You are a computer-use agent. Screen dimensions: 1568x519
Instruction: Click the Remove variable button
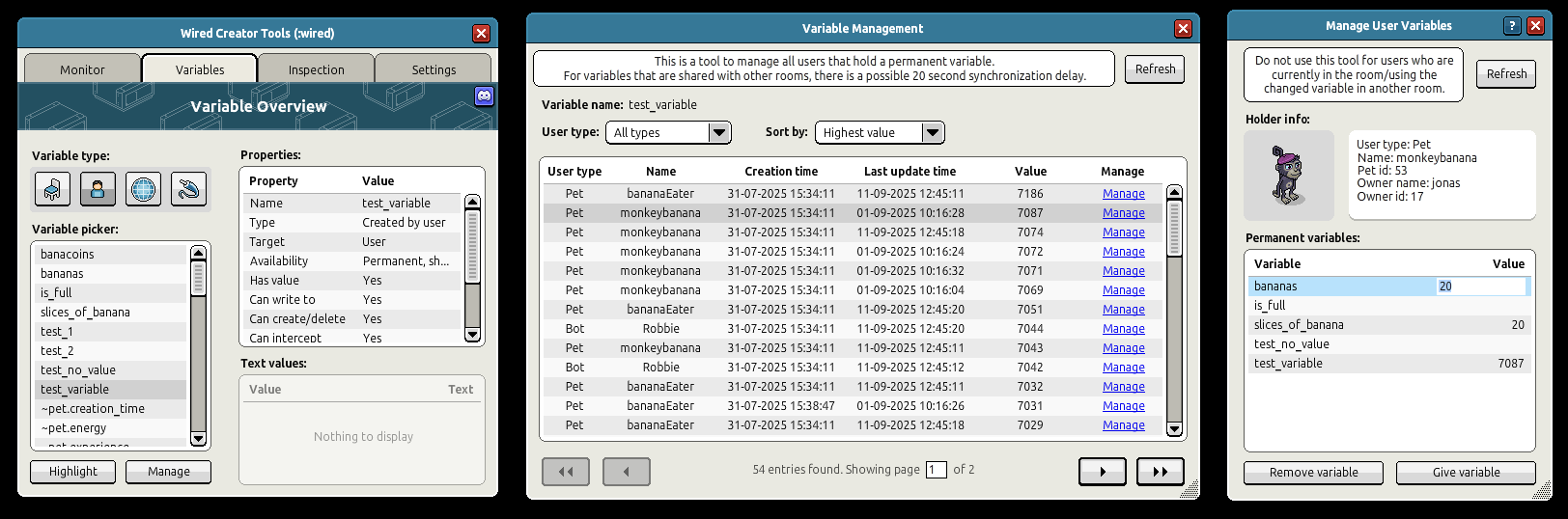click(x=1313, y=473)
